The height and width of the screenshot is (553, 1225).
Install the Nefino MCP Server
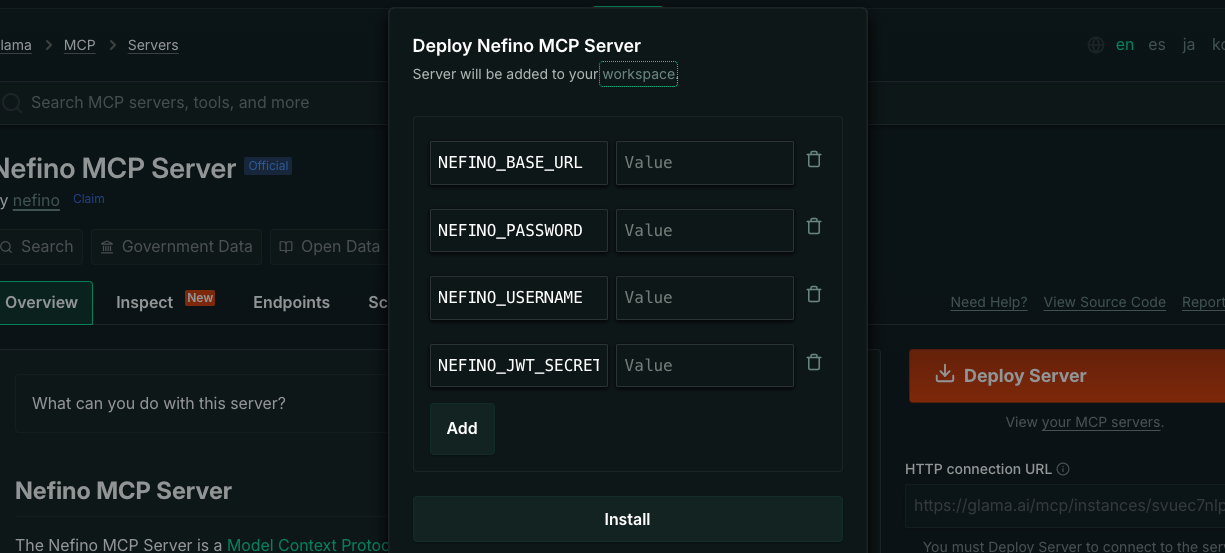628,519
